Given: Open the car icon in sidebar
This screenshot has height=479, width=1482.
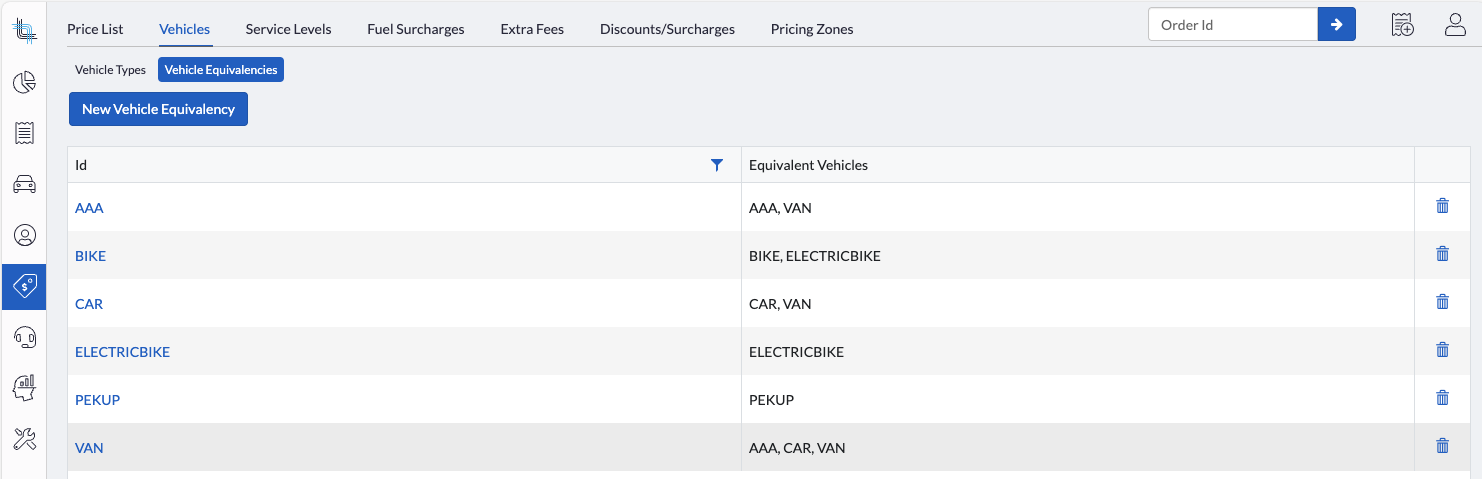Looking at the screenshot, I should tap(24, 184).
